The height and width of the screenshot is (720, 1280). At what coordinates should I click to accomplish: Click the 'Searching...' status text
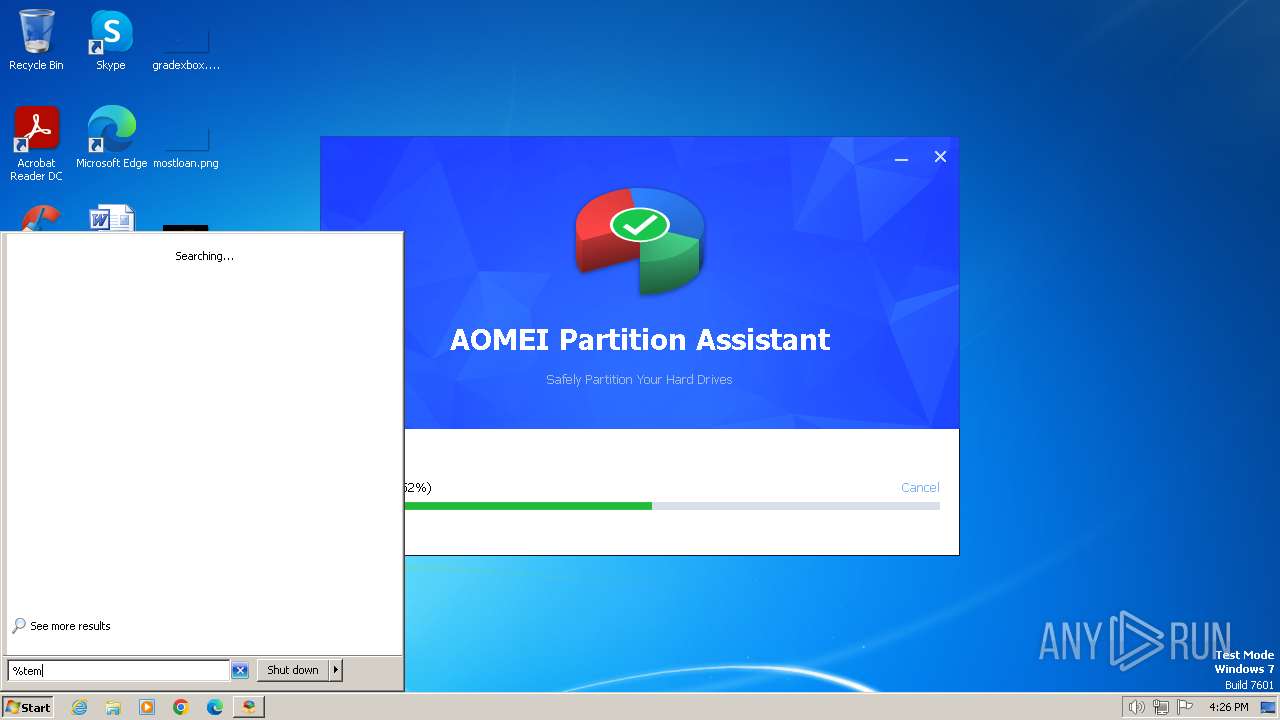[x=205, y=256]
